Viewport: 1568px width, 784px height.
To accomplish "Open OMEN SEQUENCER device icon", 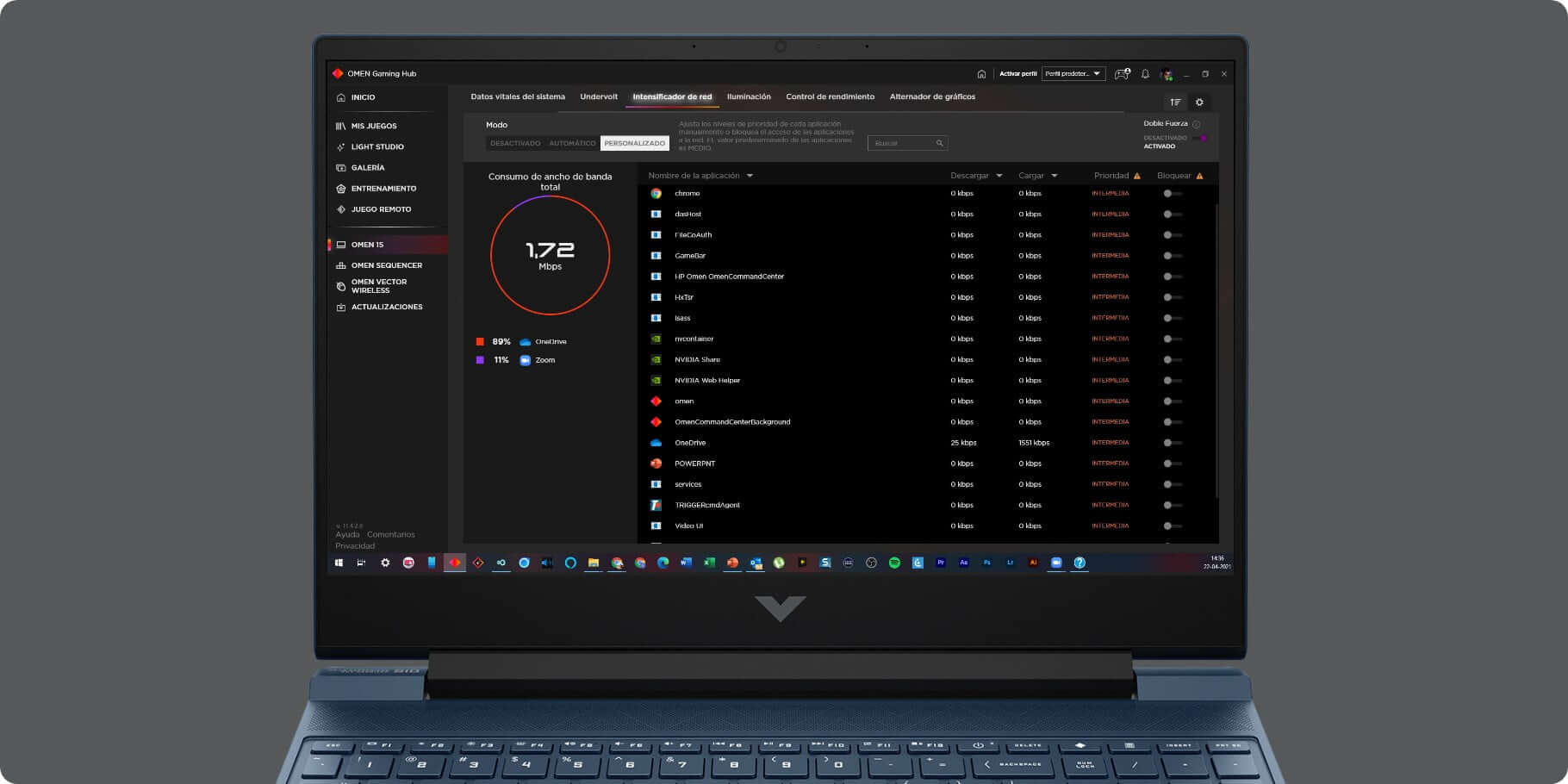I will pyautogui.click(x=341, y=265).
